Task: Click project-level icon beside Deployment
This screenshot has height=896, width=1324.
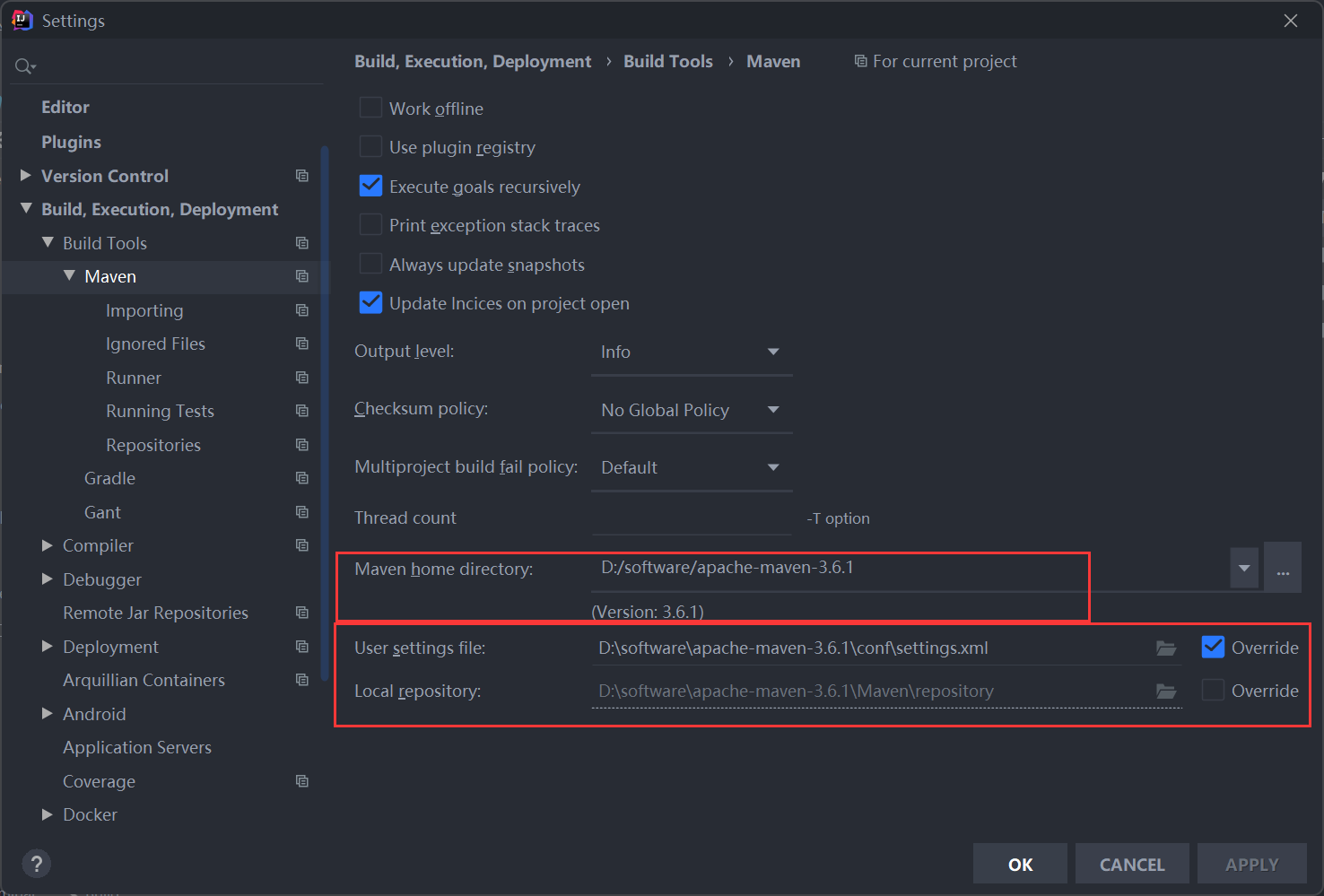Action: point(302,647)
